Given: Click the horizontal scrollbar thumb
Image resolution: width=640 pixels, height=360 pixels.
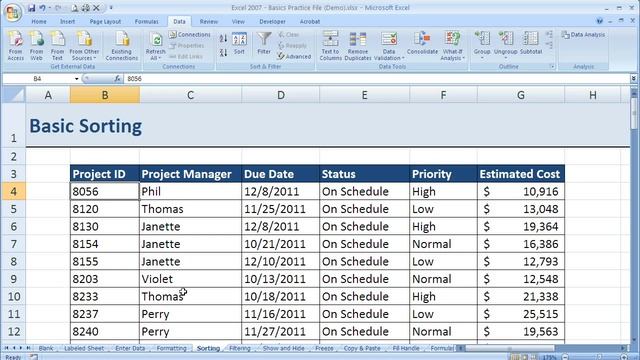Looking at the screenshot, I should click(509, 348).
